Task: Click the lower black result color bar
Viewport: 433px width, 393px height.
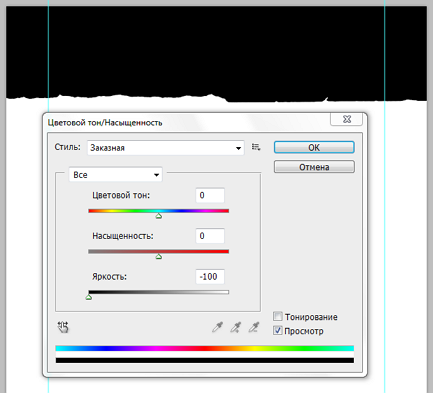Action: click(x=205, y=360)
